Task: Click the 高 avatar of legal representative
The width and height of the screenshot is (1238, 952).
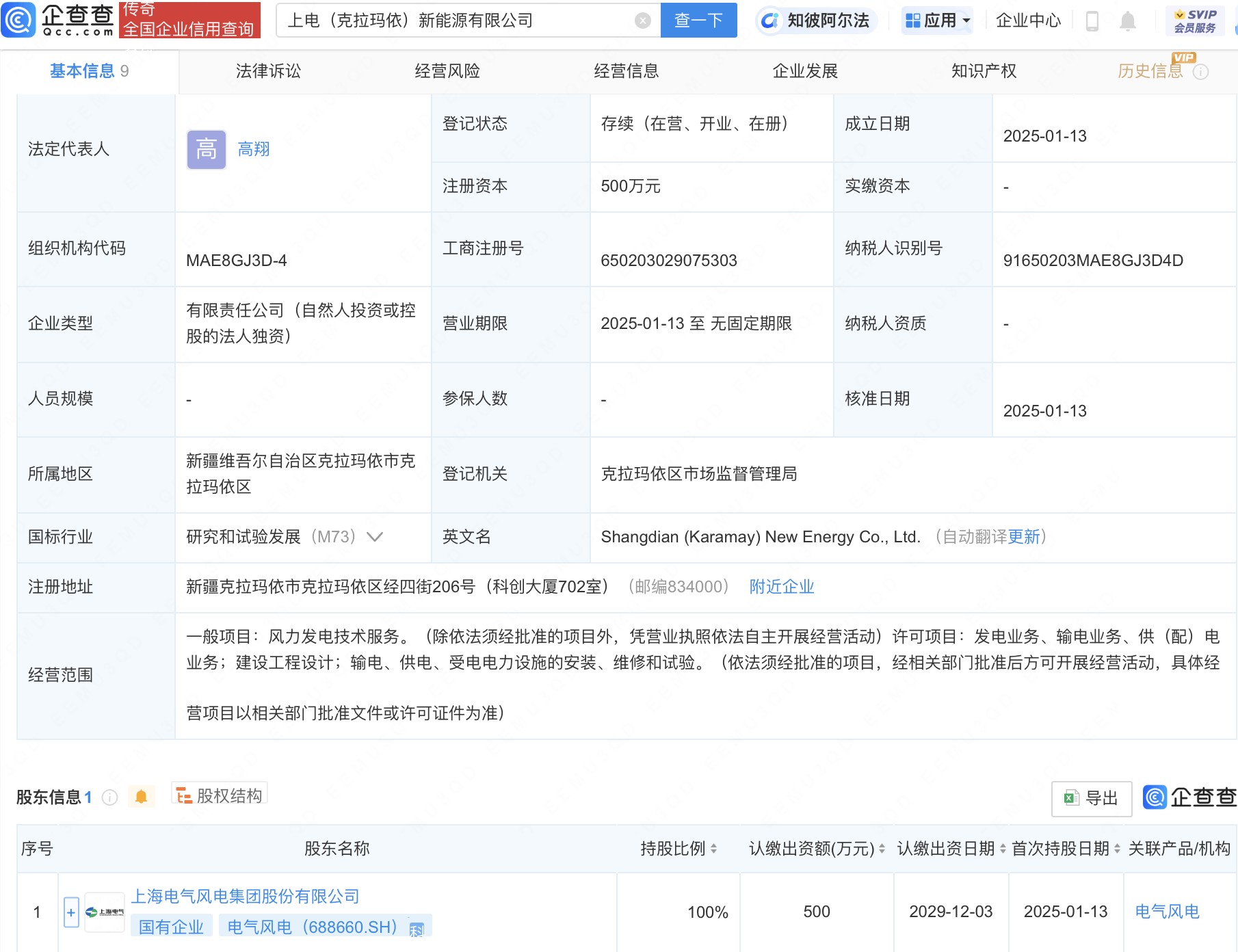Action: click(x=206, y=149)
